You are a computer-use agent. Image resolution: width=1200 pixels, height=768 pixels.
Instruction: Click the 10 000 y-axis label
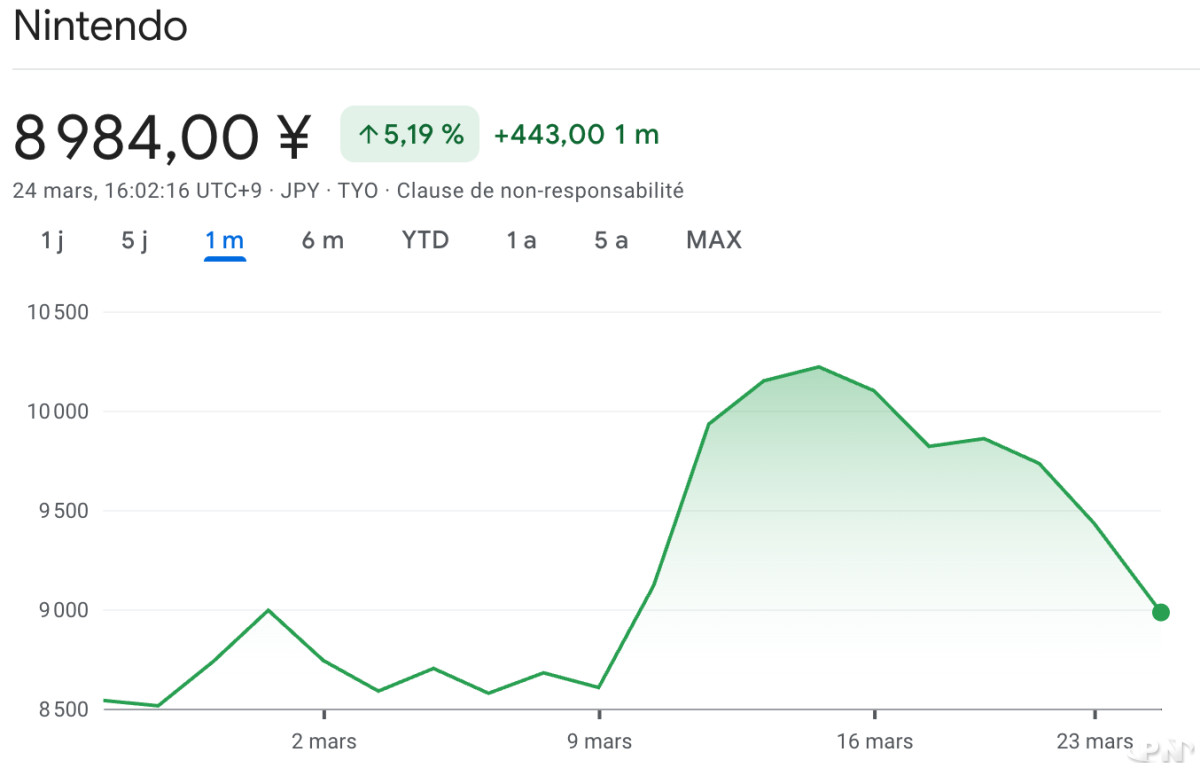[x=58, y=411]
